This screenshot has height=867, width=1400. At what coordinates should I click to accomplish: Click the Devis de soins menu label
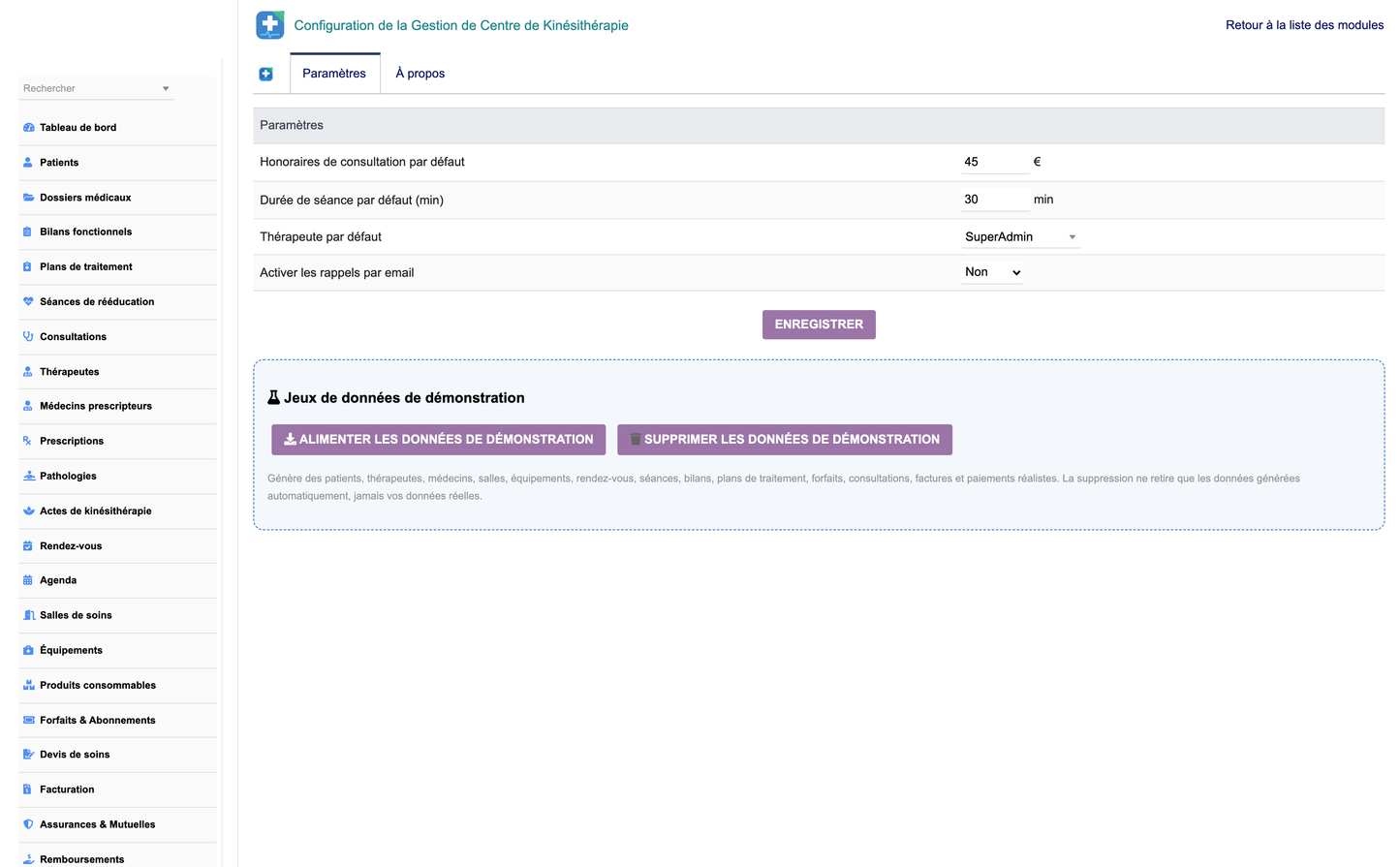(x=75, y=755)
